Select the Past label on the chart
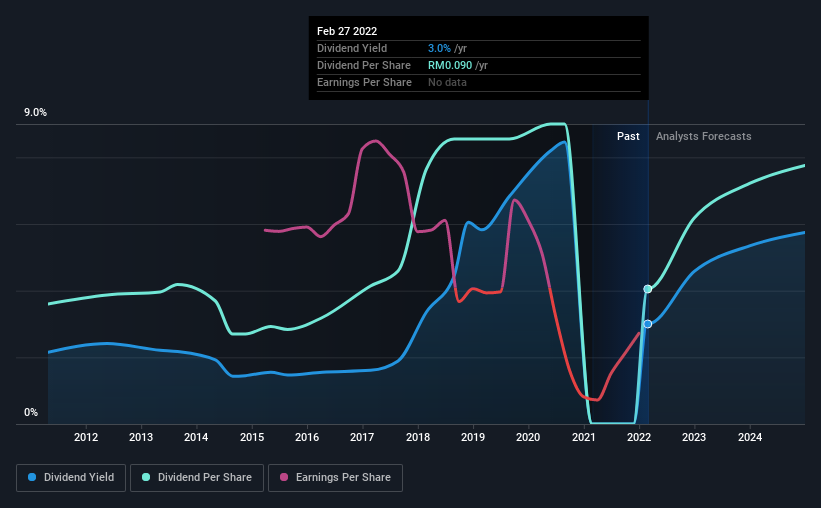The height and width of the screenshot is (508, 821). point(628,136)
